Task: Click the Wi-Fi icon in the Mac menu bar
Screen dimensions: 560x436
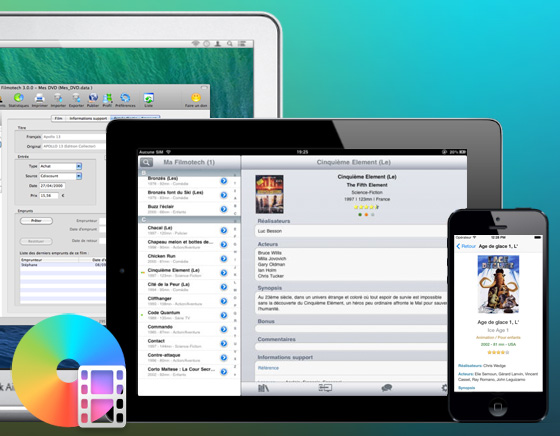Action: pyautogui.click(x=195, y=44)
